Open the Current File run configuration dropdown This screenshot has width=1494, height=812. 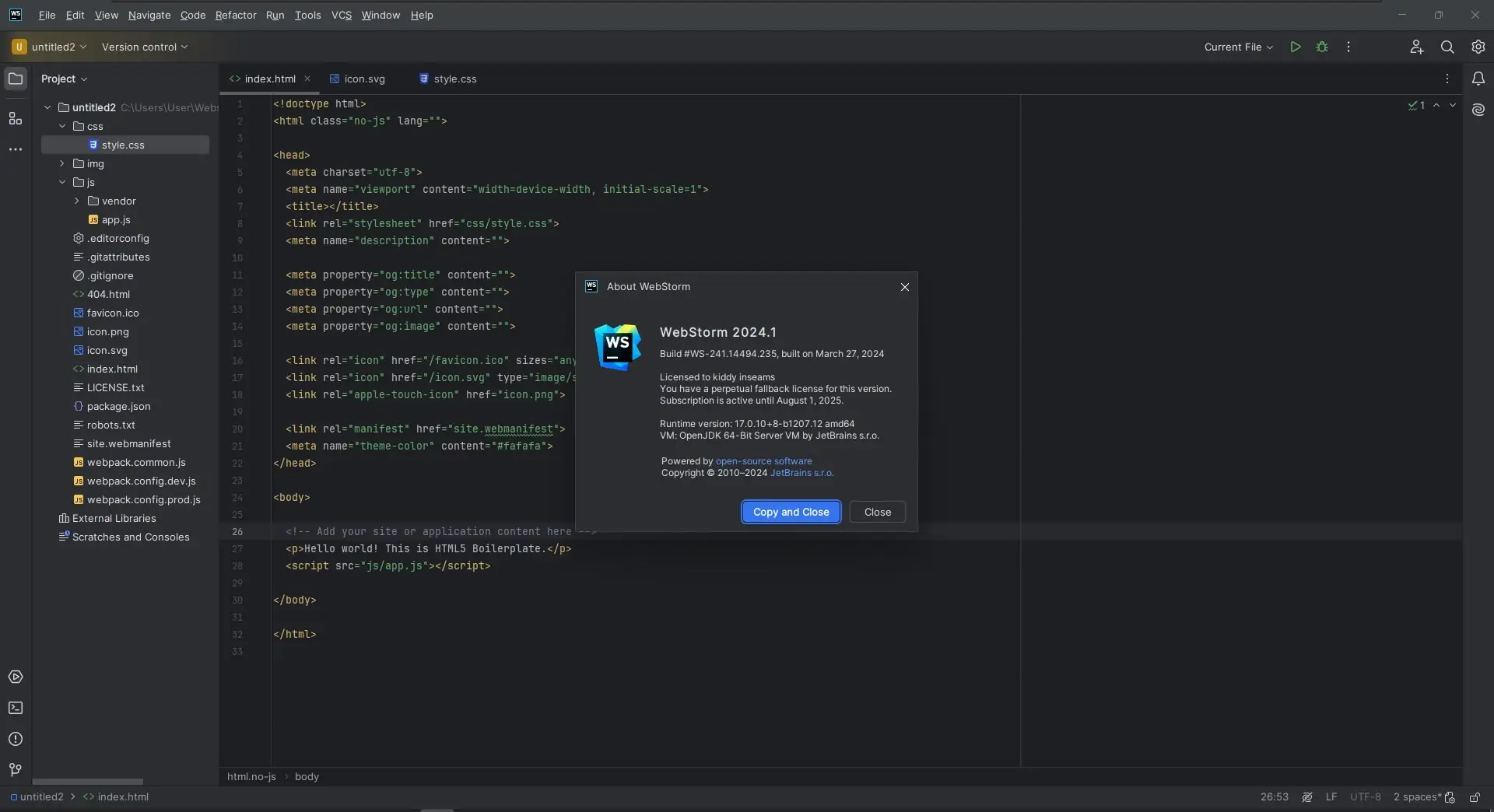coord(1239,47)
